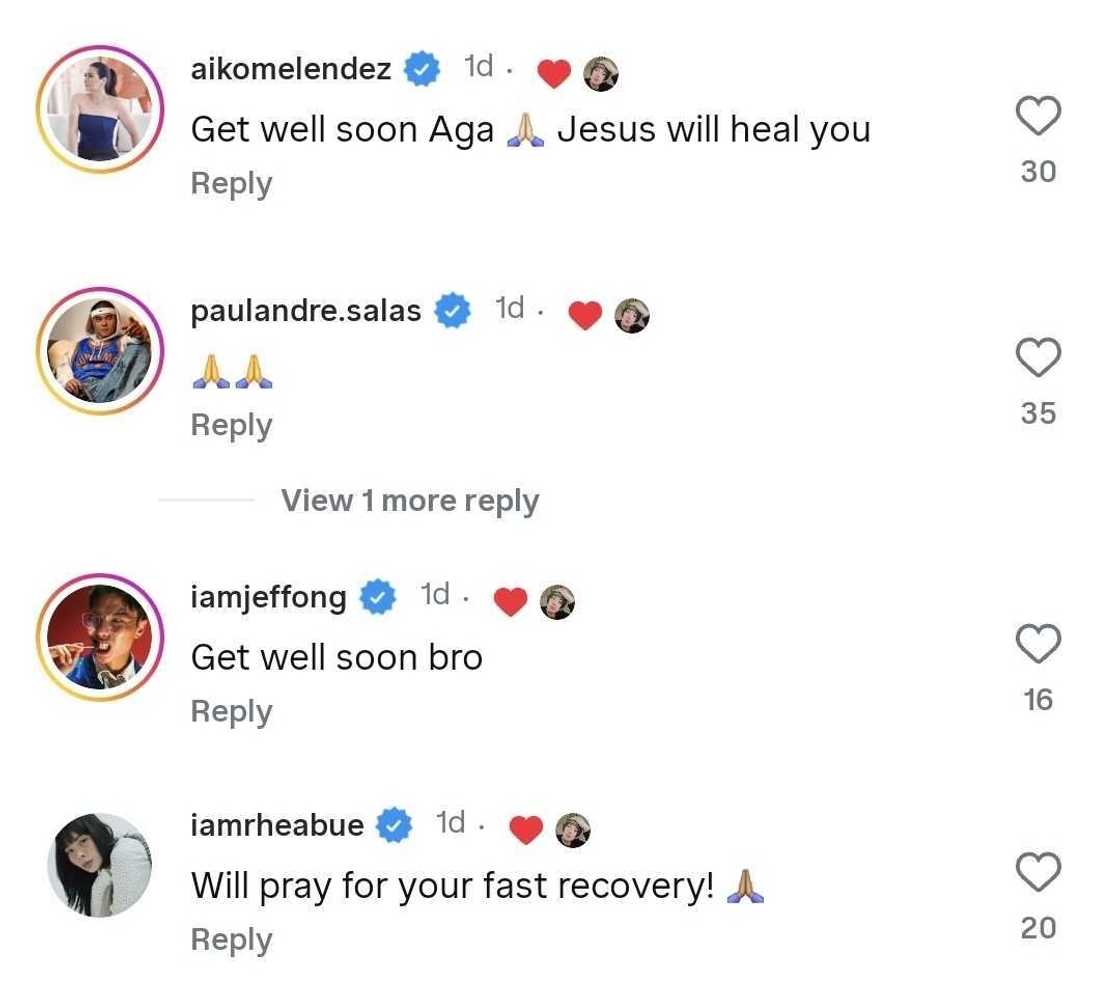Screen dimensions: 1120x995
Task: Reply to iamrheabue's comment
Action: pyautogui.click(x=231, y=940)
